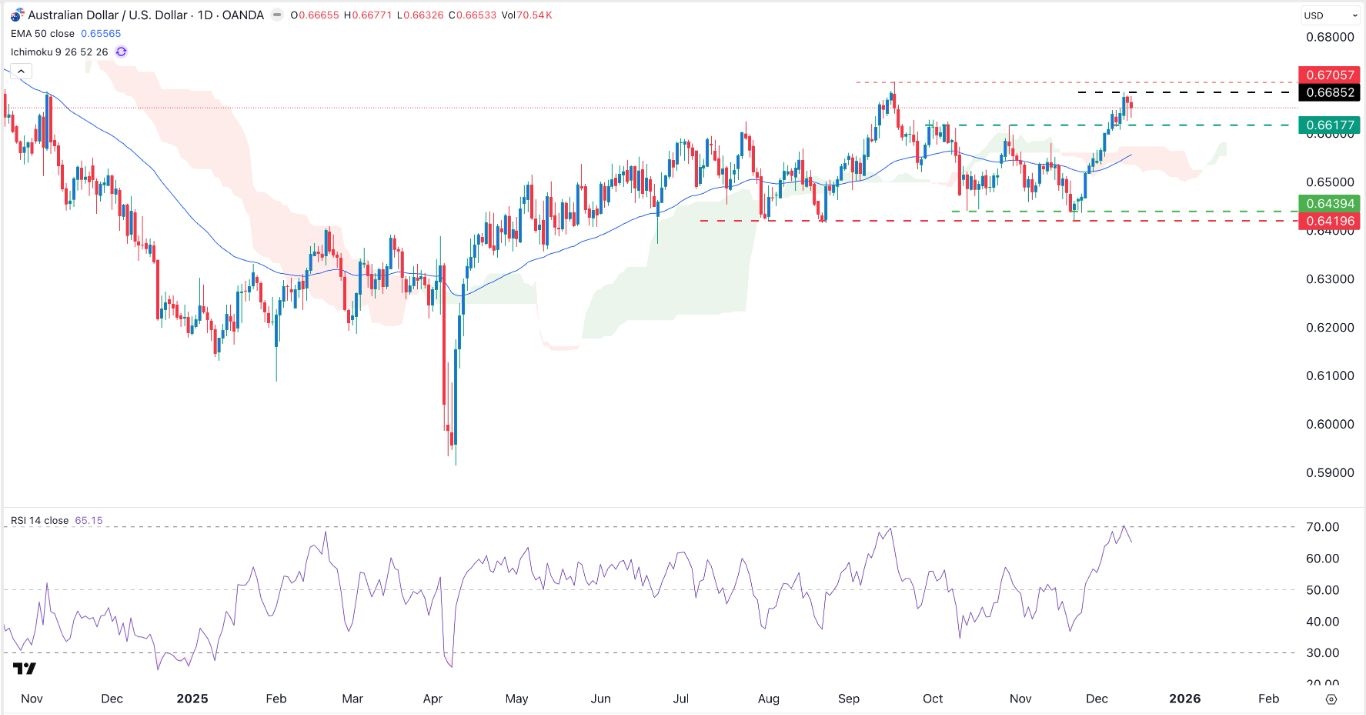Click the green 0.64394 price label
Viewport: 1366px width, 715px height.
coord(1330,203)
